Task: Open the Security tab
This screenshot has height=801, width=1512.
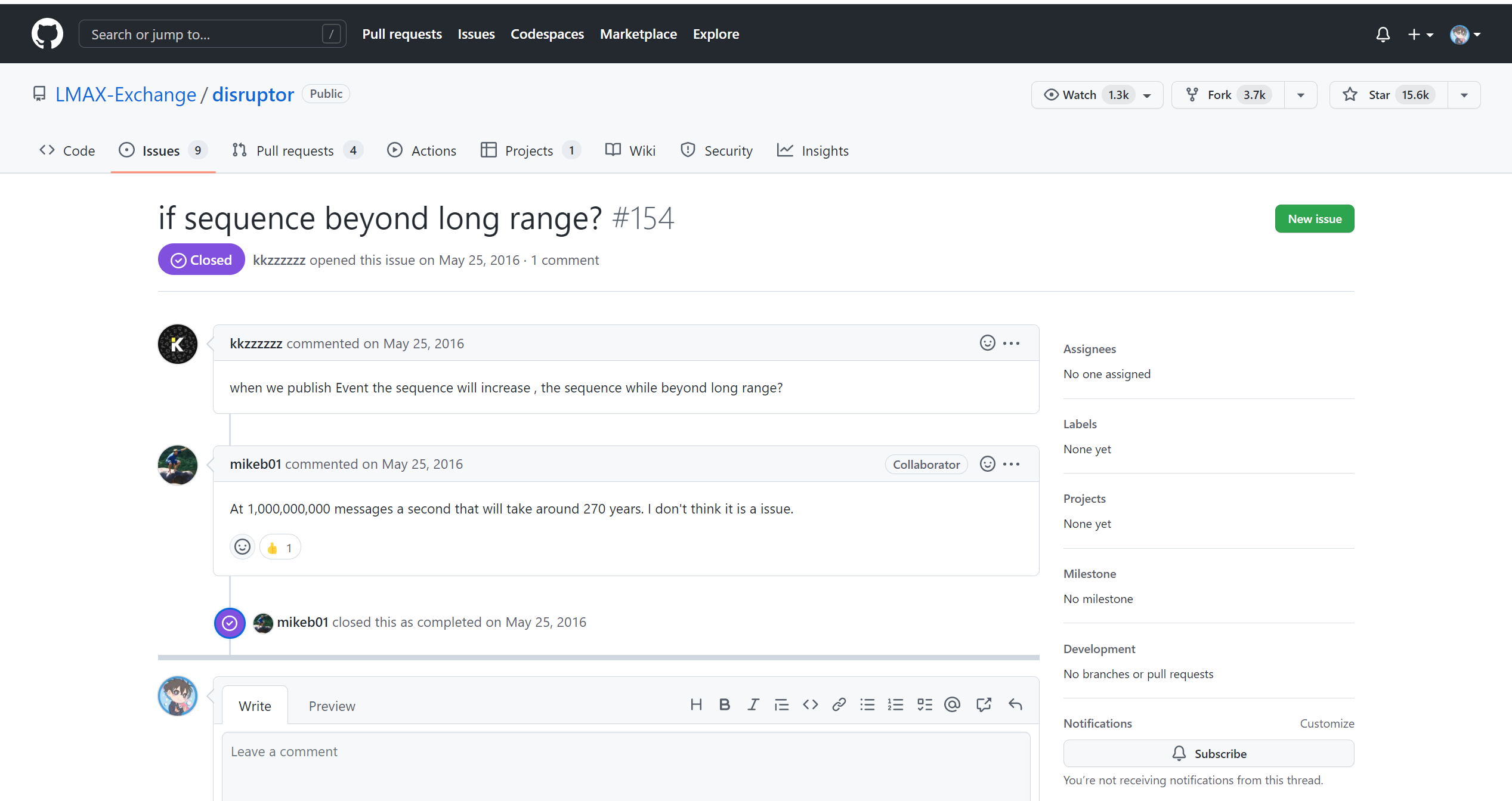Action: [x=716, y=150]
